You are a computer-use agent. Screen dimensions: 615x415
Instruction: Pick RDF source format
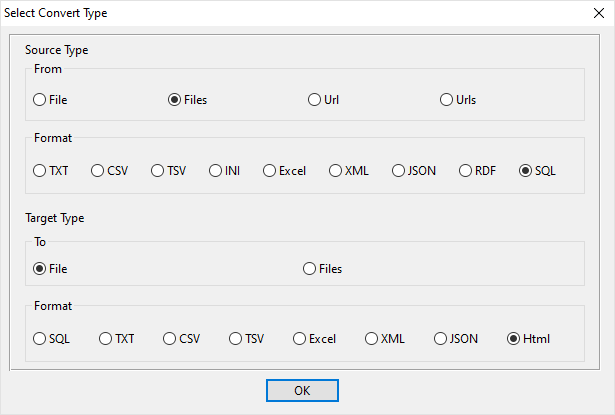coord(466,171)
